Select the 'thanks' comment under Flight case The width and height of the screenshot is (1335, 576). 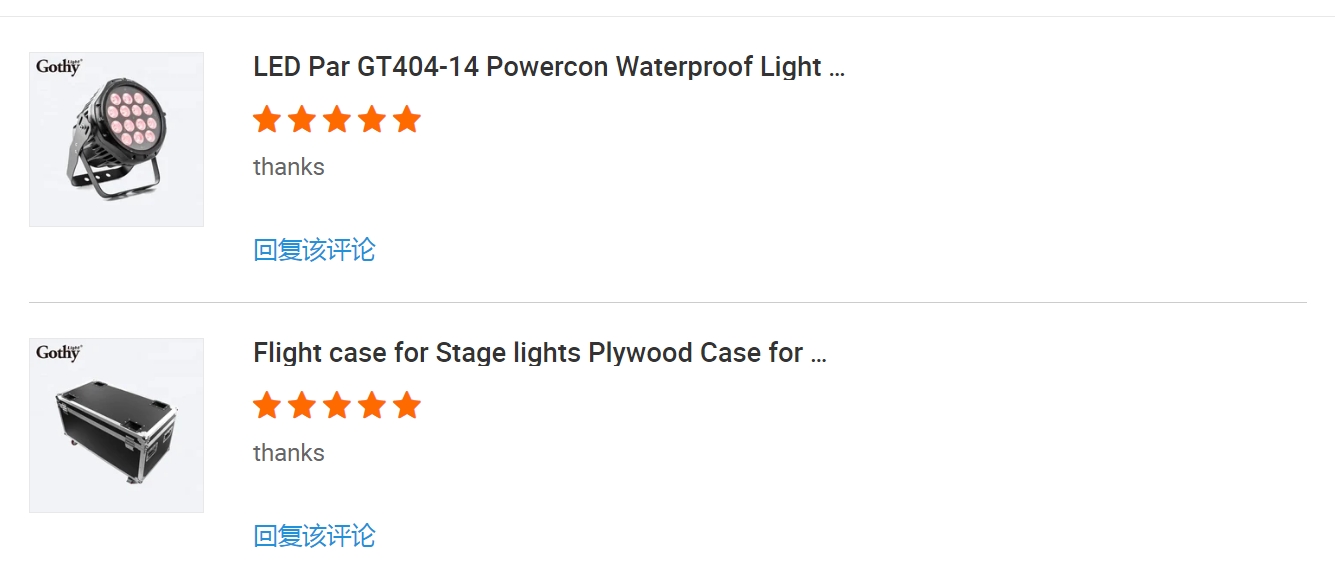click(x=289, y=453)
